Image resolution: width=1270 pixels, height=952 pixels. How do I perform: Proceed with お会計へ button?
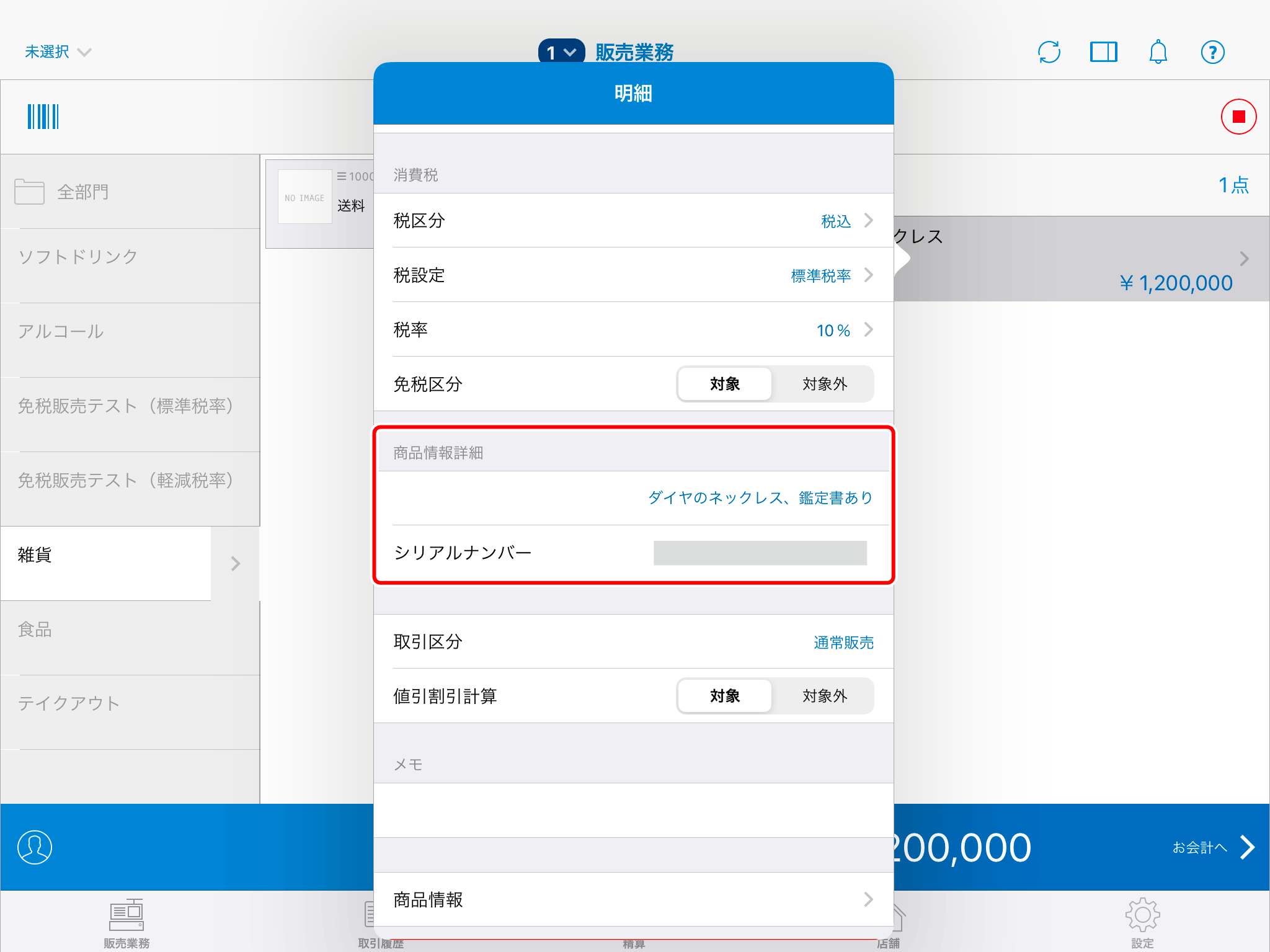[1213, 847]
